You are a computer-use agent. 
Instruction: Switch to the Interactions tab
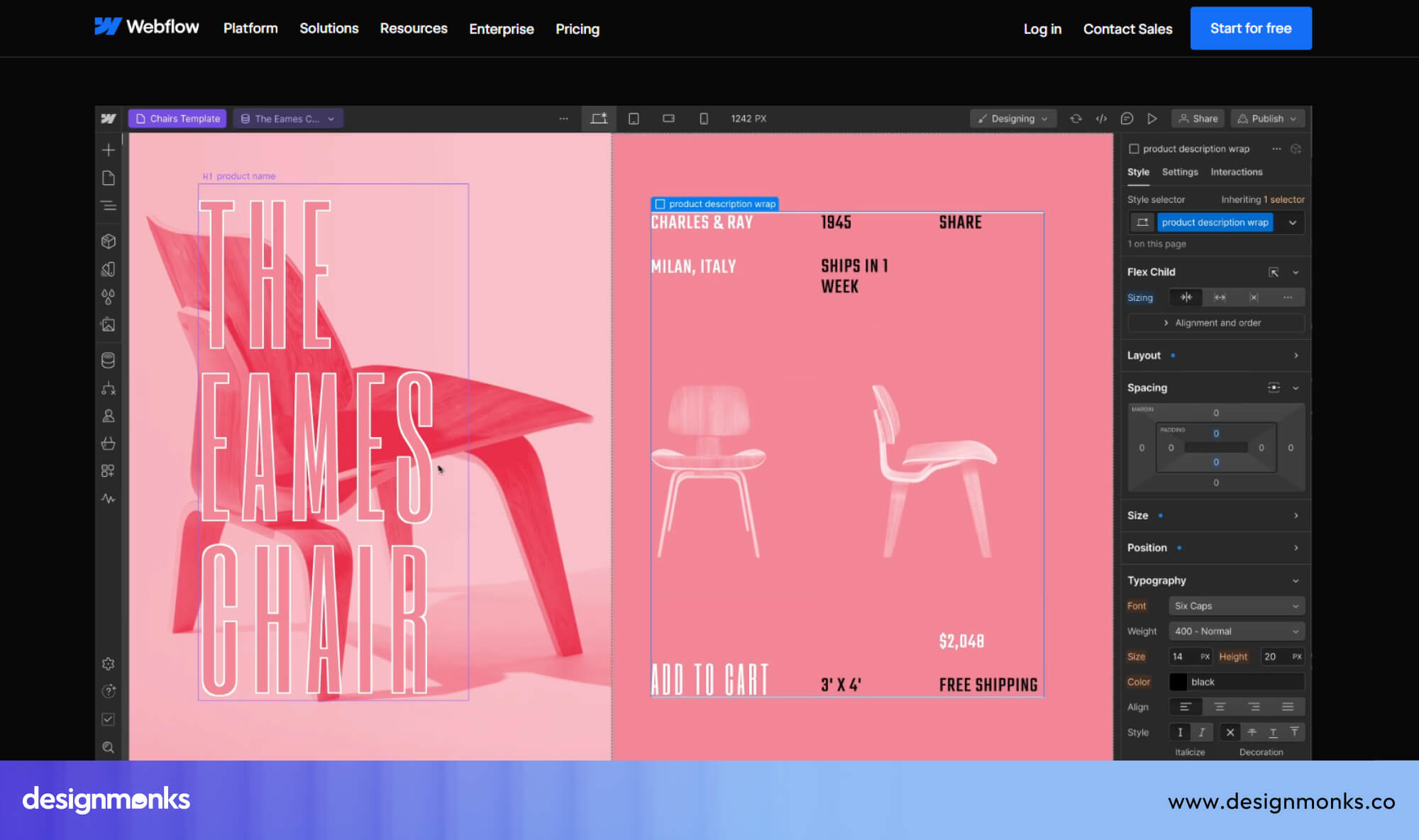pyautogui.click(x=1237, y=172)
